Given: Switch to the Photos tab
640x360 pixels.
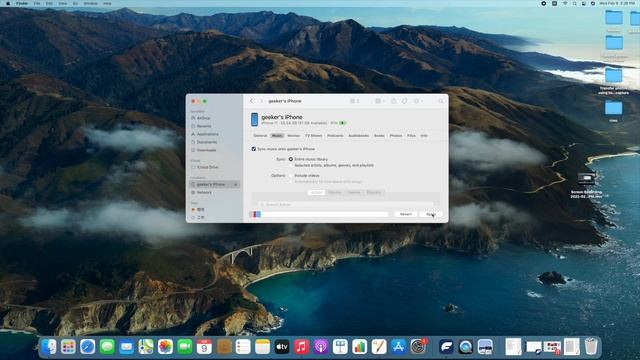Looking at the screenshot, I should coord(396,136).
